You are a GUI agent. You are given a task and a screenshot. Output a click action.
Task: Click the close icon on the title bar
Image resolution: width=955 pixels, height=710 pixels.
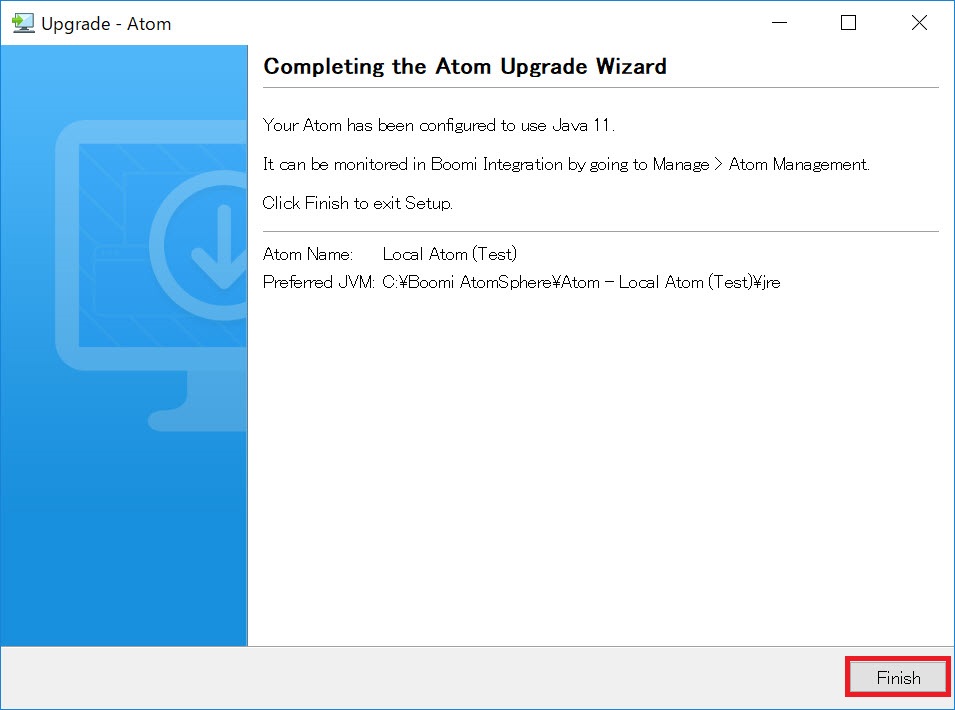[x=919, y=22]
